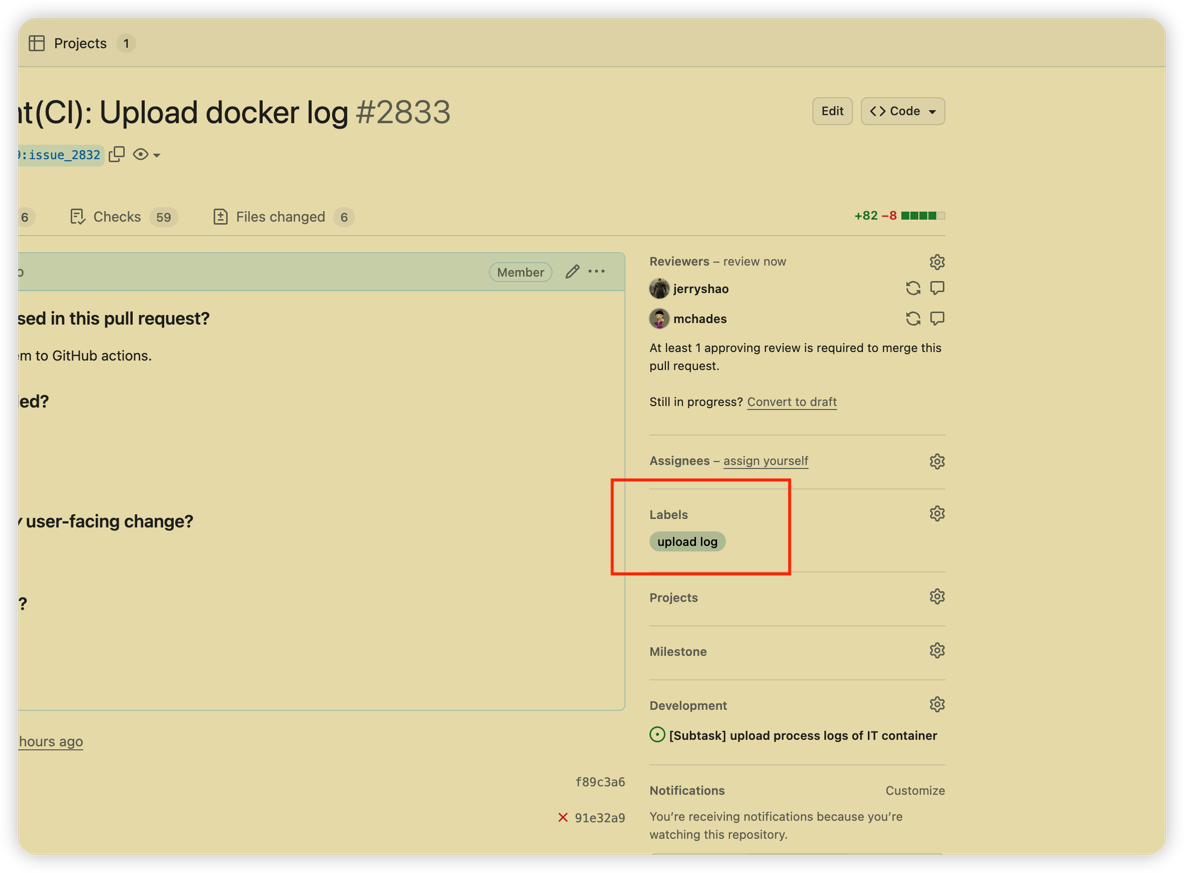This screenshot has height=873, width=1184.
Task: Open the Assignees gear settings
Action: click(x=937, y=461)
